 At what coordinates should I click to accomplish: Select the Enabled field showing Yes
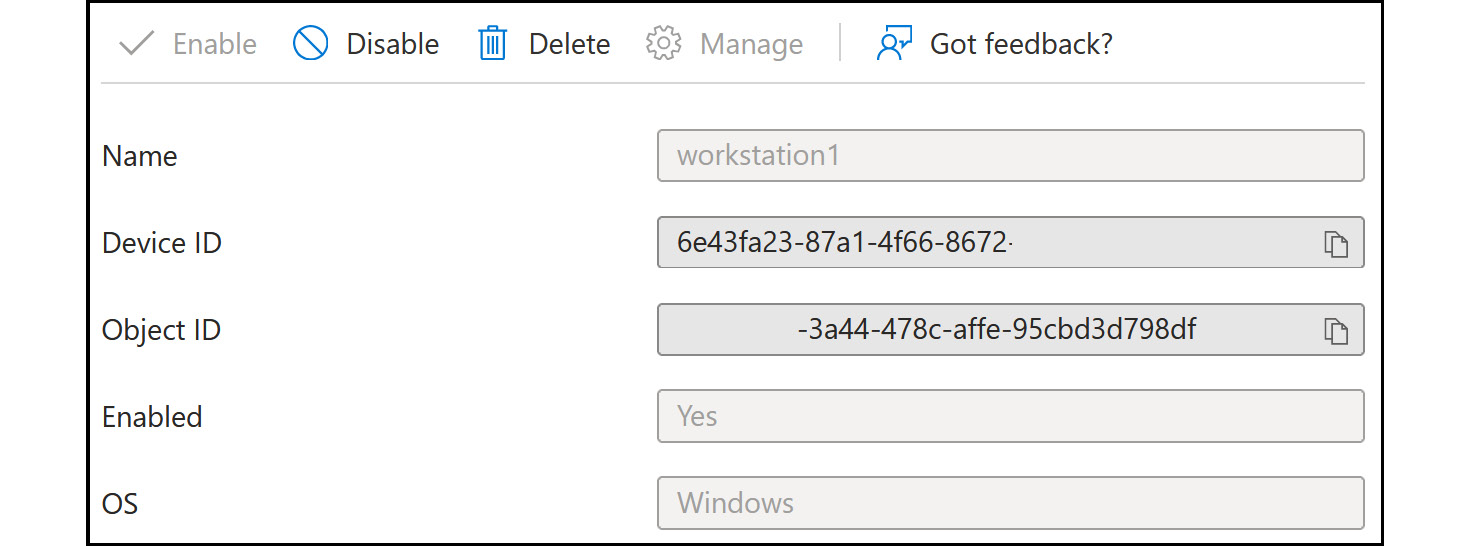pos(1011,416)
